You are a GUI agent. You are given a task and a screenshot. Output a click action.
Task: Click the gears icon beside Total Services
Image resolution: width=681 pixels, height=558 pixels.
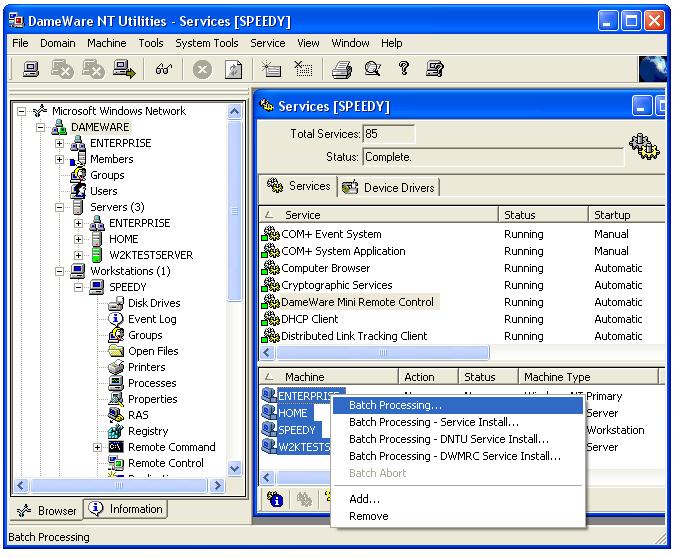644,146
